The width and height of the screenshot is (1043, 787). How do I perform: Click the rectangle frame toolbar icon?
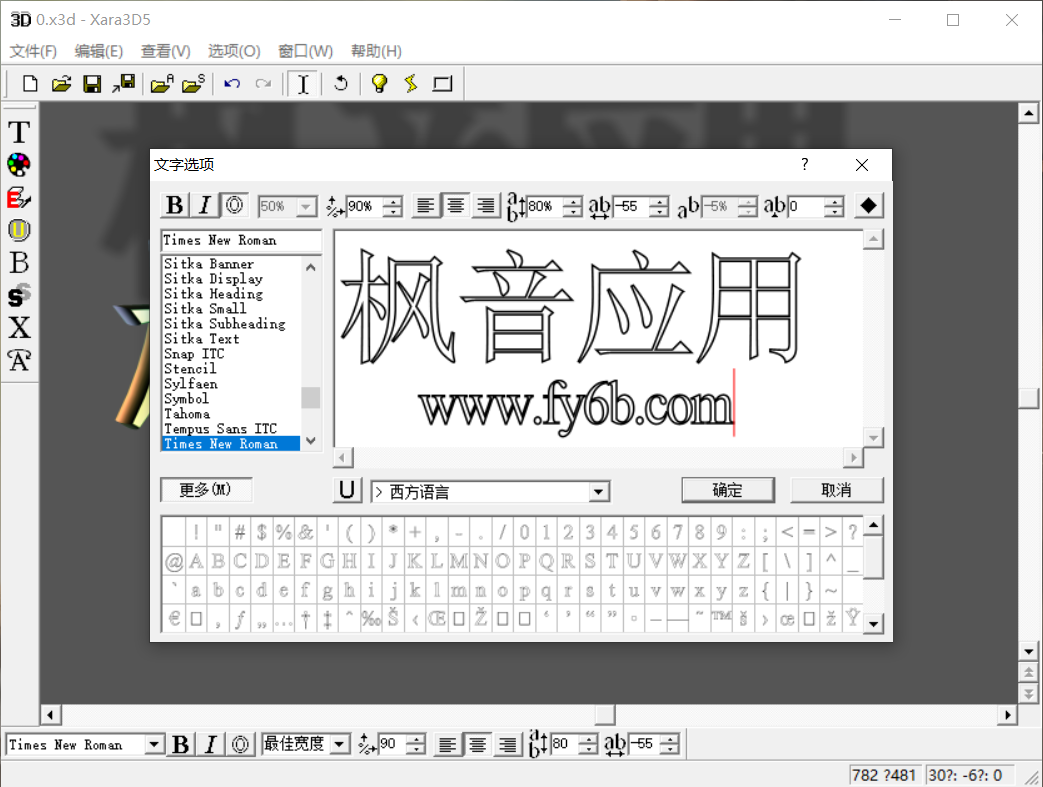point(442,84)
